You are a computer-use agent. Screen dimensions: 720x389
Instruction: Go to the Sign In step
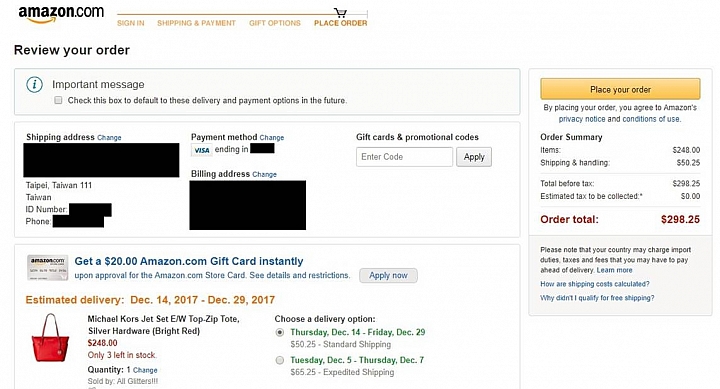tap(130, 23)
